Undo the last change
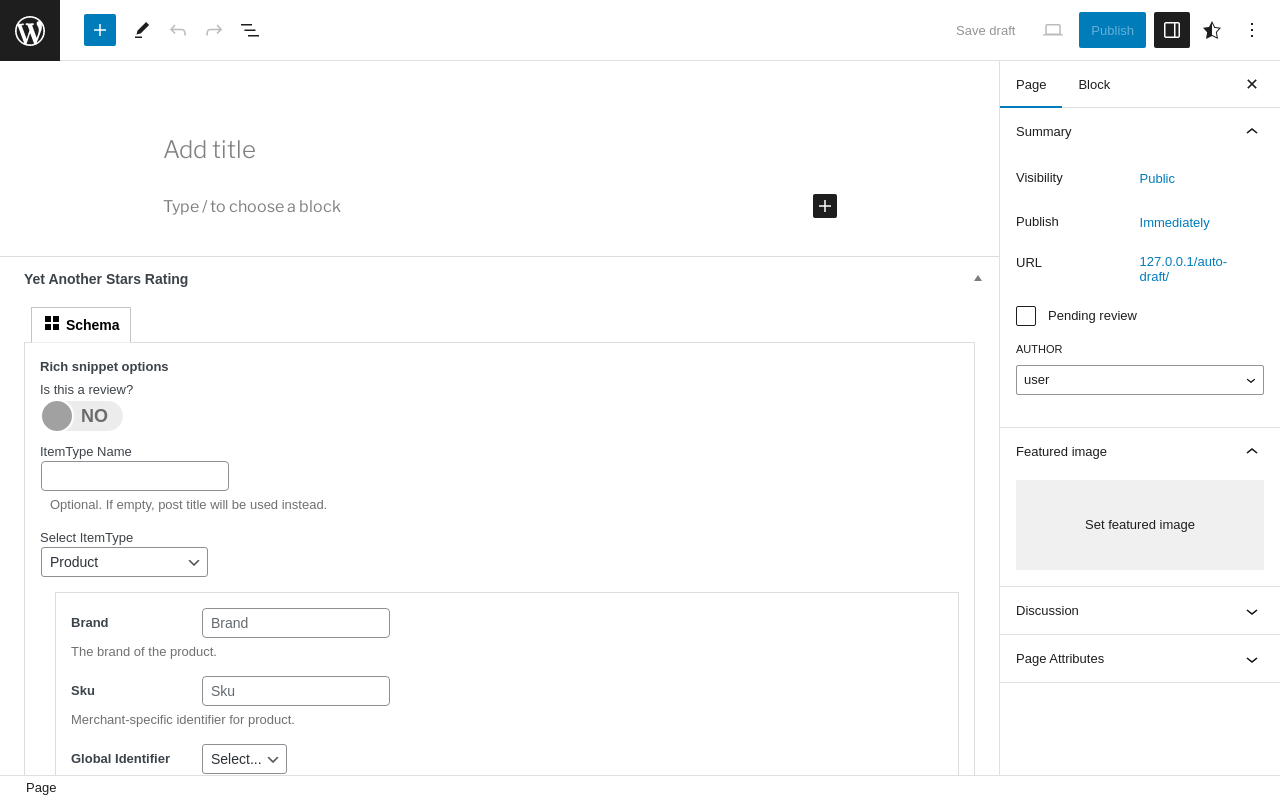Viewport: 1280px width, 800px height. [178, 30]
